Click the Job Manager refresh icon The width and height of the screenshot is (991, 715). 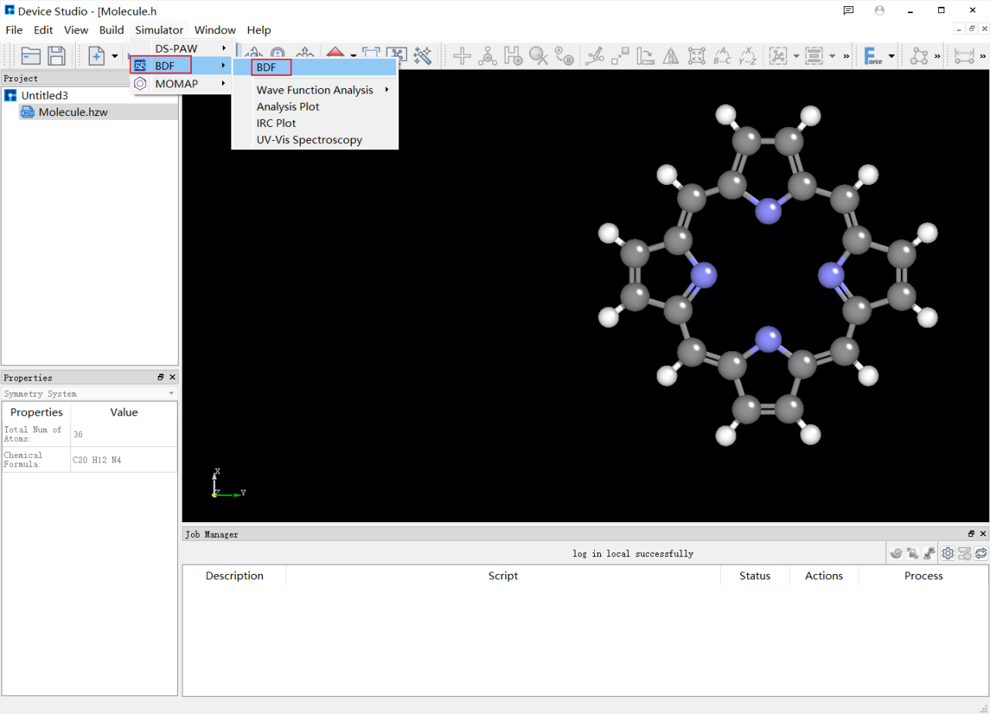(x=981, y=553)
